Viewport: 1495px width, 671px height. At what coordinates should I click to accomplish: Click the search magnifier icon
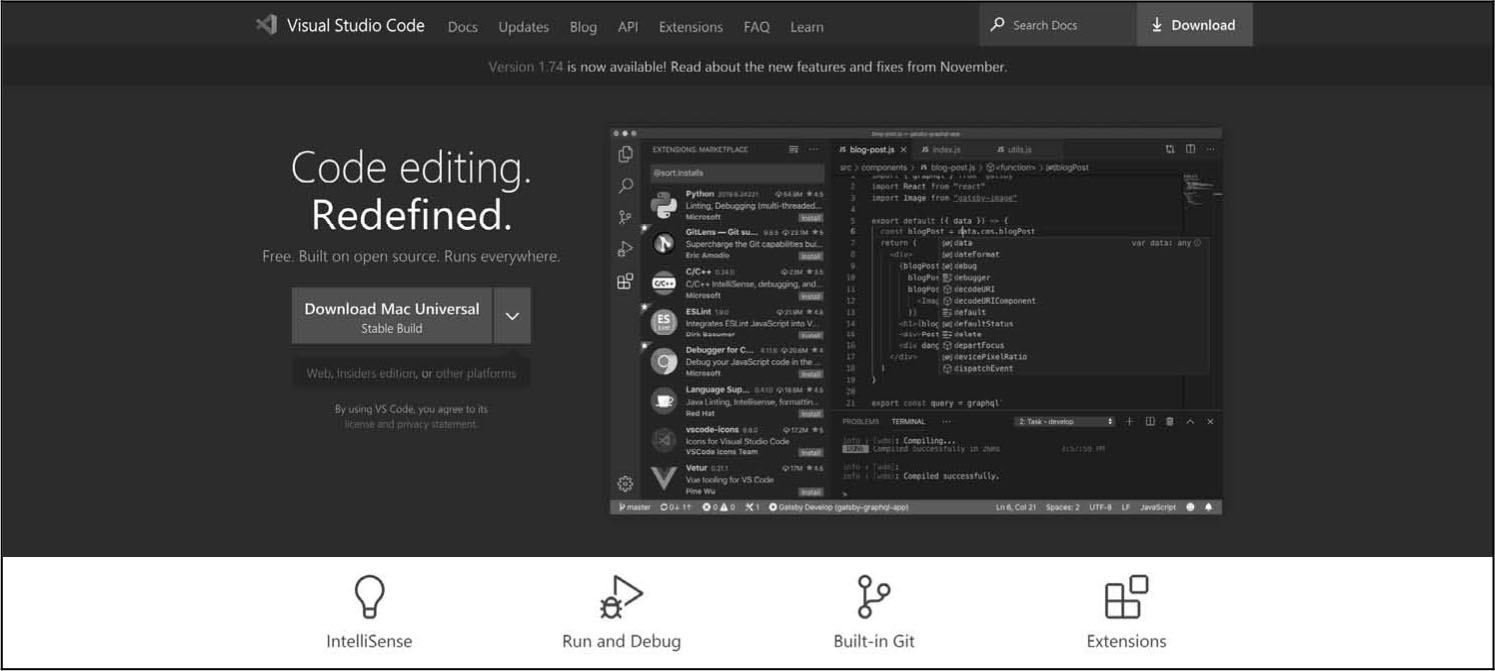click(x=997, y=25)
